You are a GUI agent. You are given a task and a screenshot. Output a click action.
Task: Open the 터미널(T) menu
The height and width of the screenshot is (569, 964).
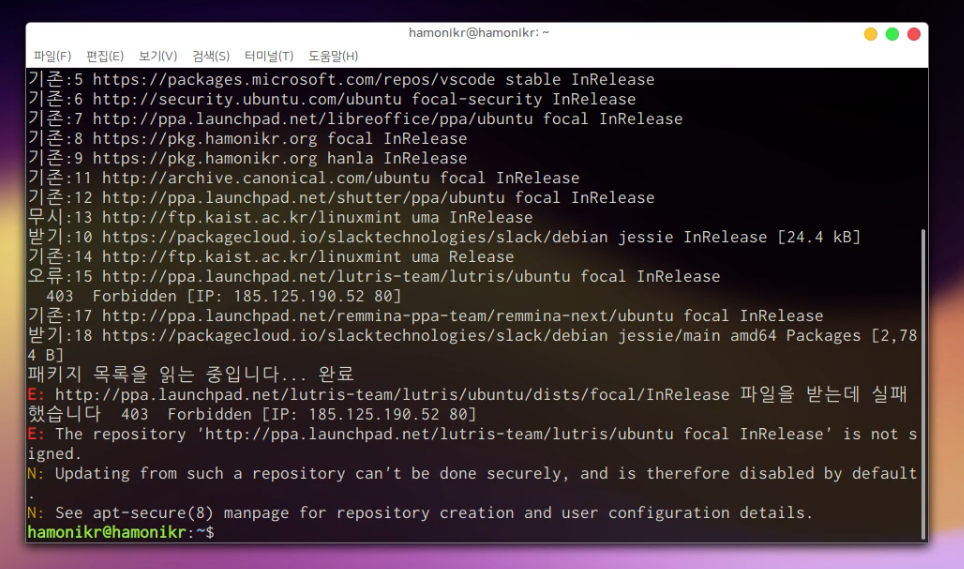point(269,56)
